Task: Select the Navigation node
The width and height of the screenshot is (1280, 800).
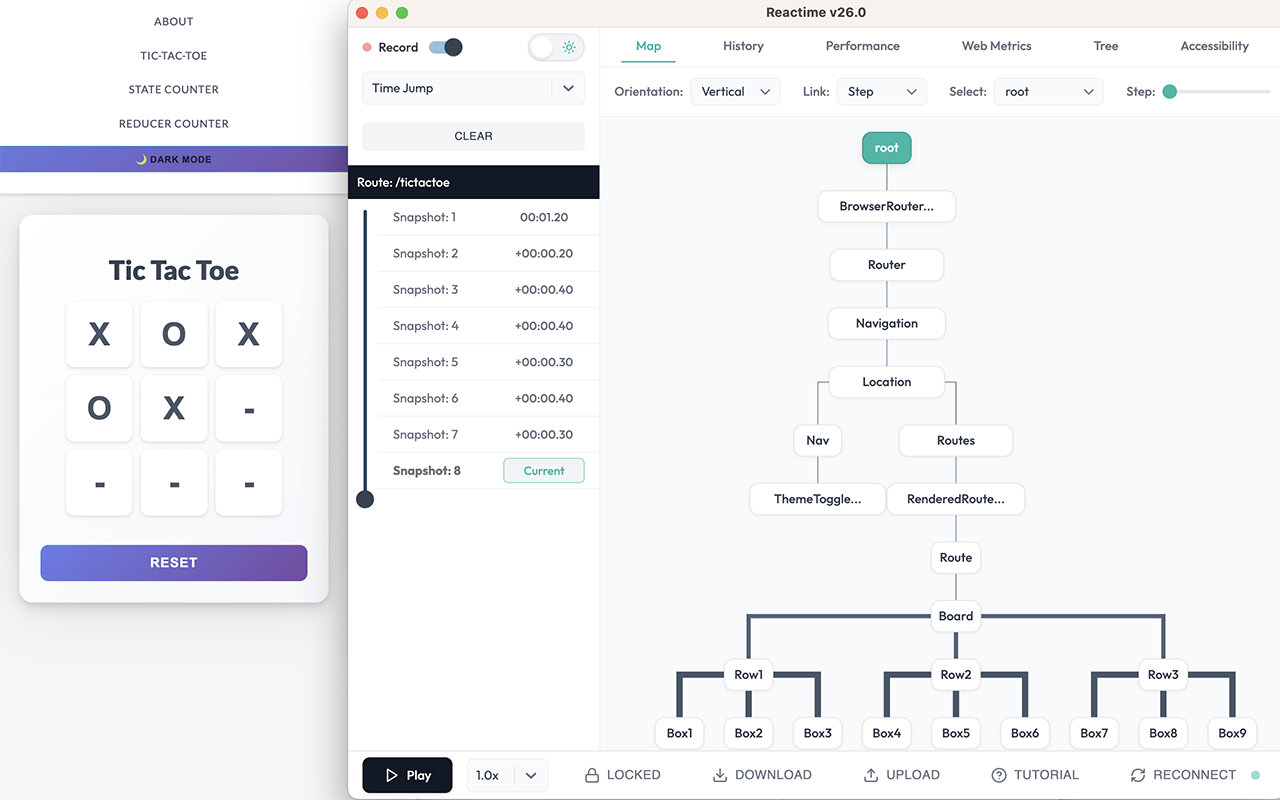Action: click(887, 324)
